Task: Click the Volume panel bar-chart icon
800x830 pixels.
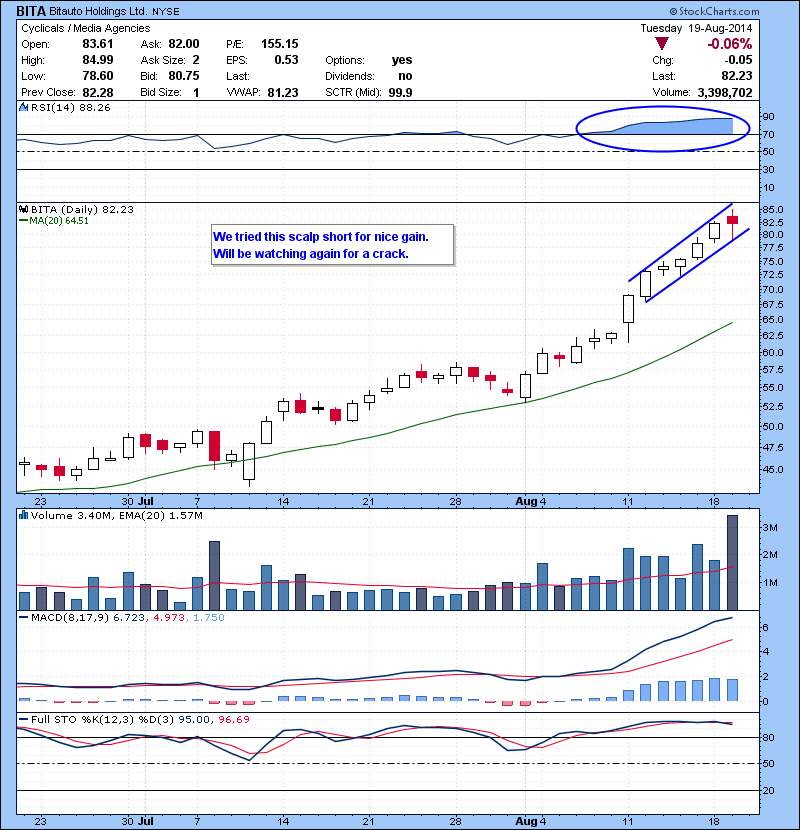Action: coord(23,515)
